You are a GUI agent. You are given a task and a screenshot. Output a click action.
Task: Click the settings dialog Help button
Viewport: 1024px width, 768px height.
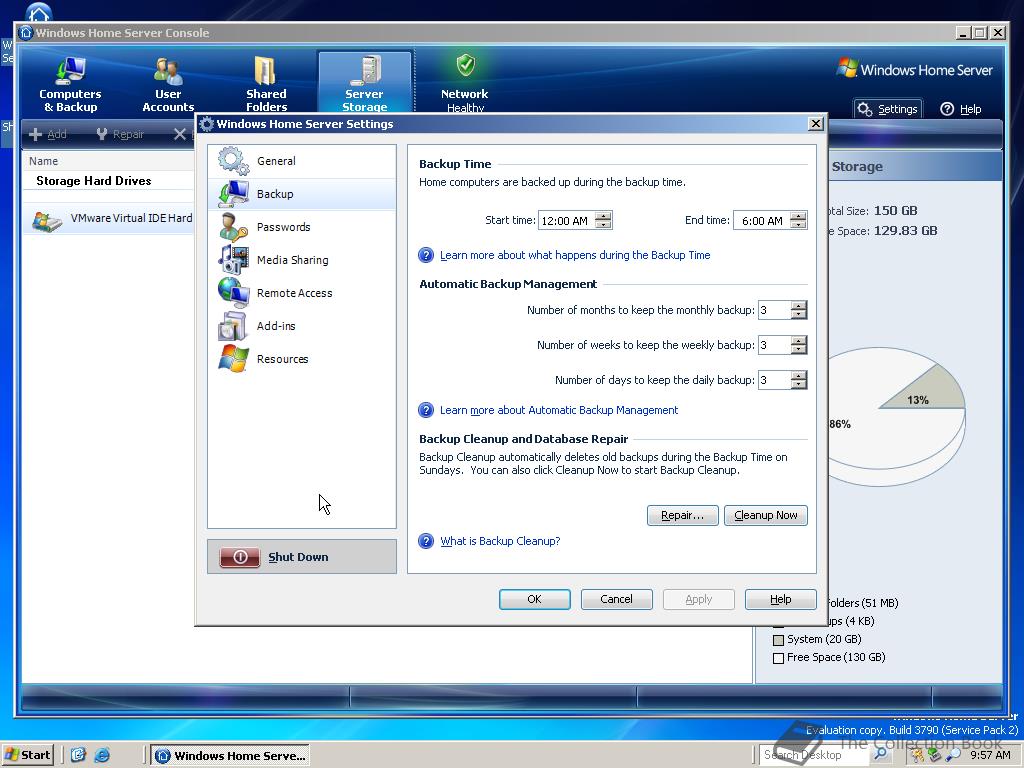coord(780,599)
